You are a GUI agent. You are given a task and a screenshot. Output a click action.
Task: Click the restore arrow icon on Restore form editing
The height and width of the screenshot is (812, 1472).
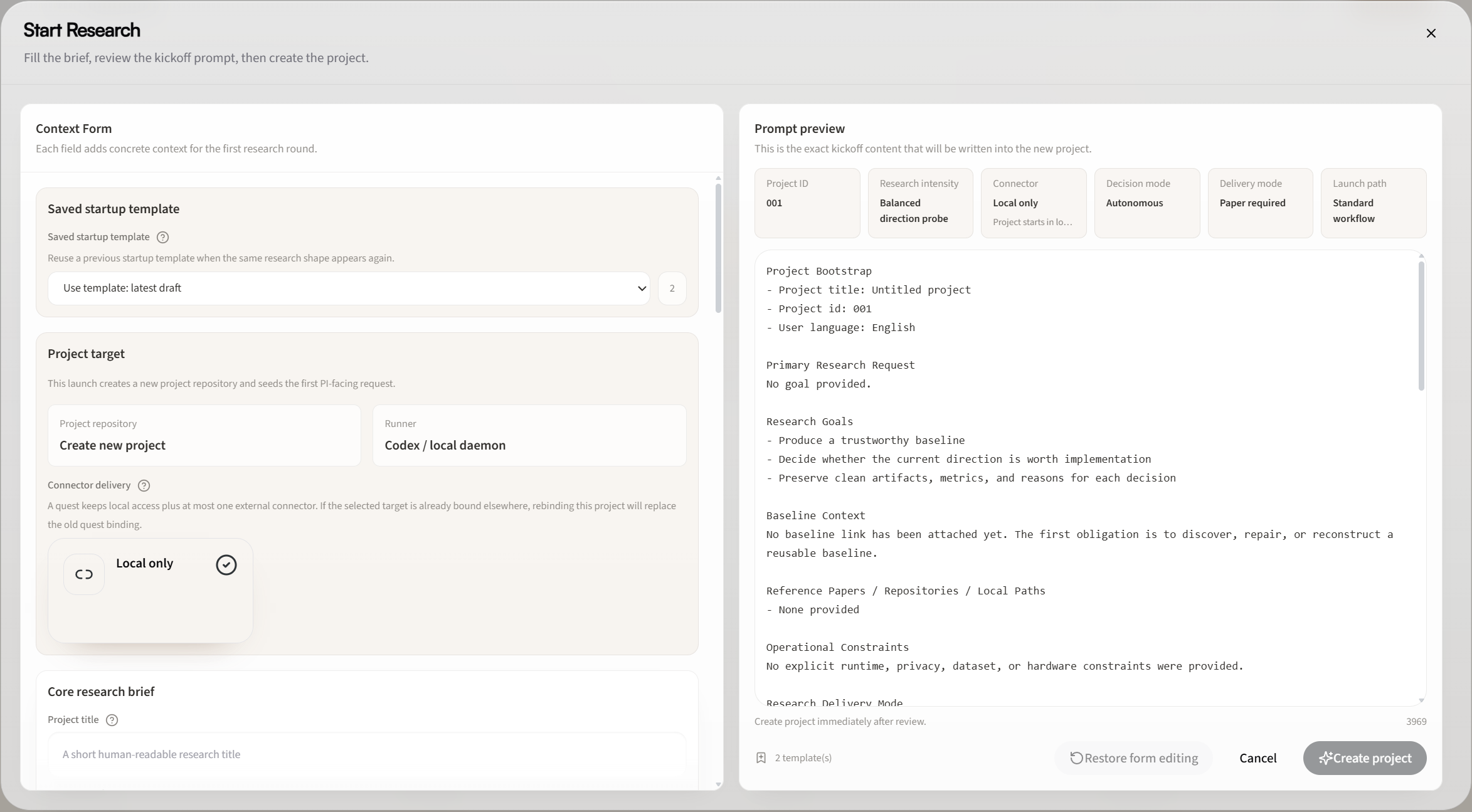pyautogui.click(x=1078, y=758)
